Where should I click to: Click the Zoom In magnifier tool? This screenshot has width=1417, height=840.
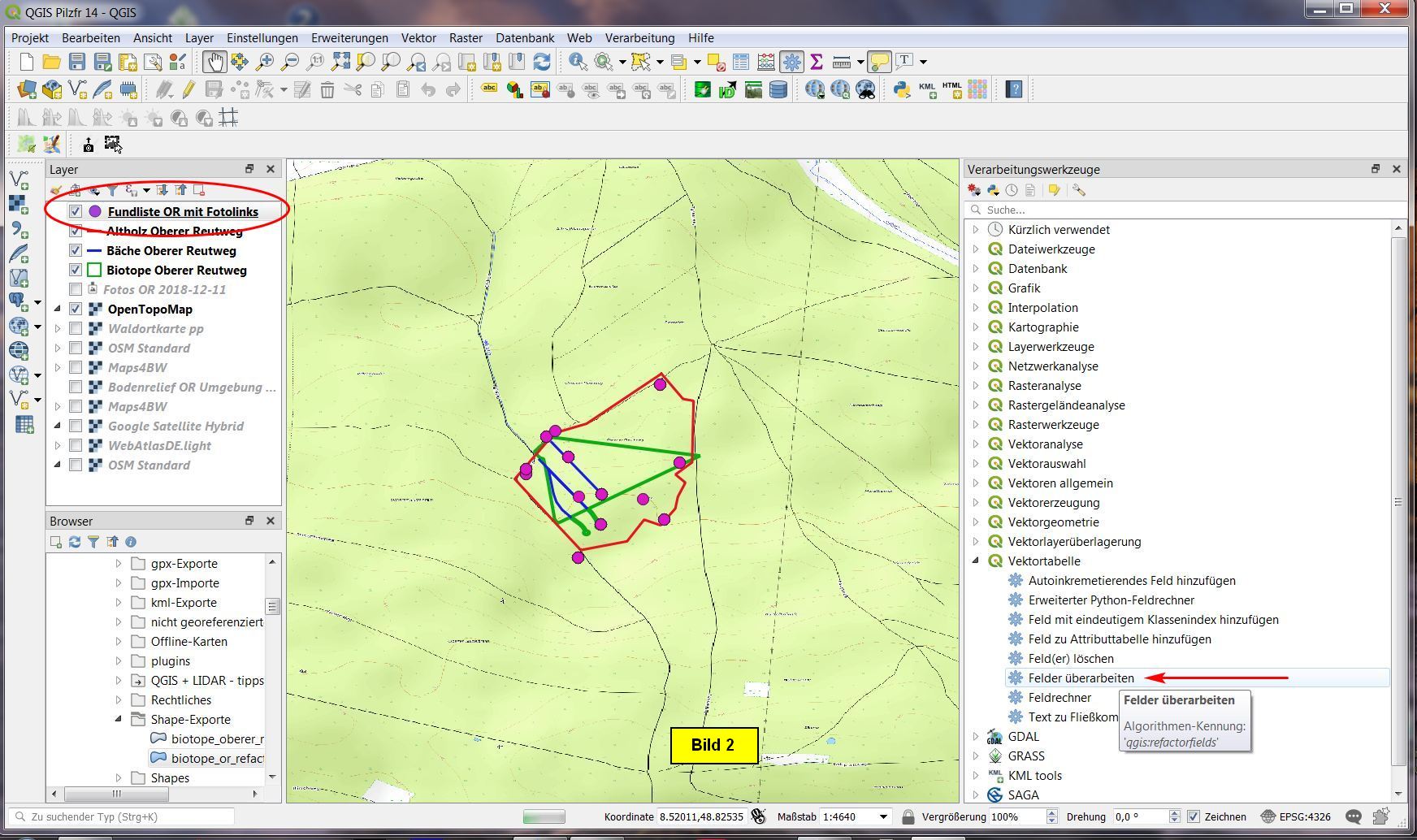point(265,62)
